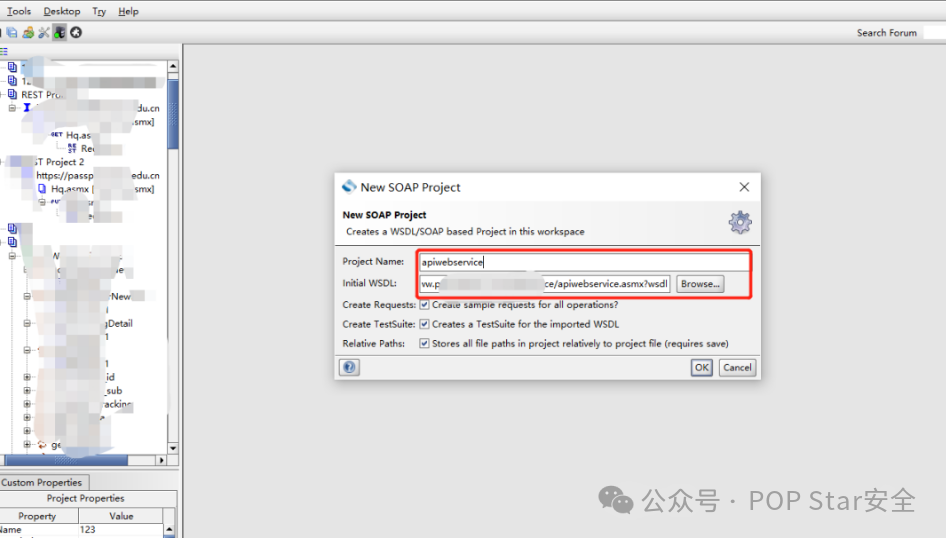
Task: Select the project icon beside REST Pro… row
Action: pos(12,94)
